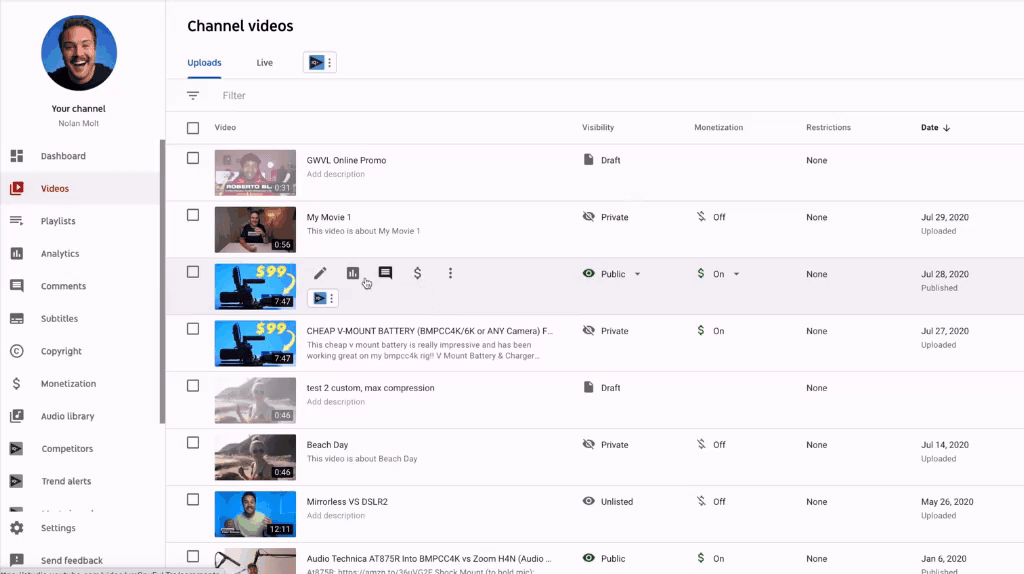This screenshot has height=574, width=1024.
Task: Open the Competitors icon in the sidebar
Action: coord(16,449)
